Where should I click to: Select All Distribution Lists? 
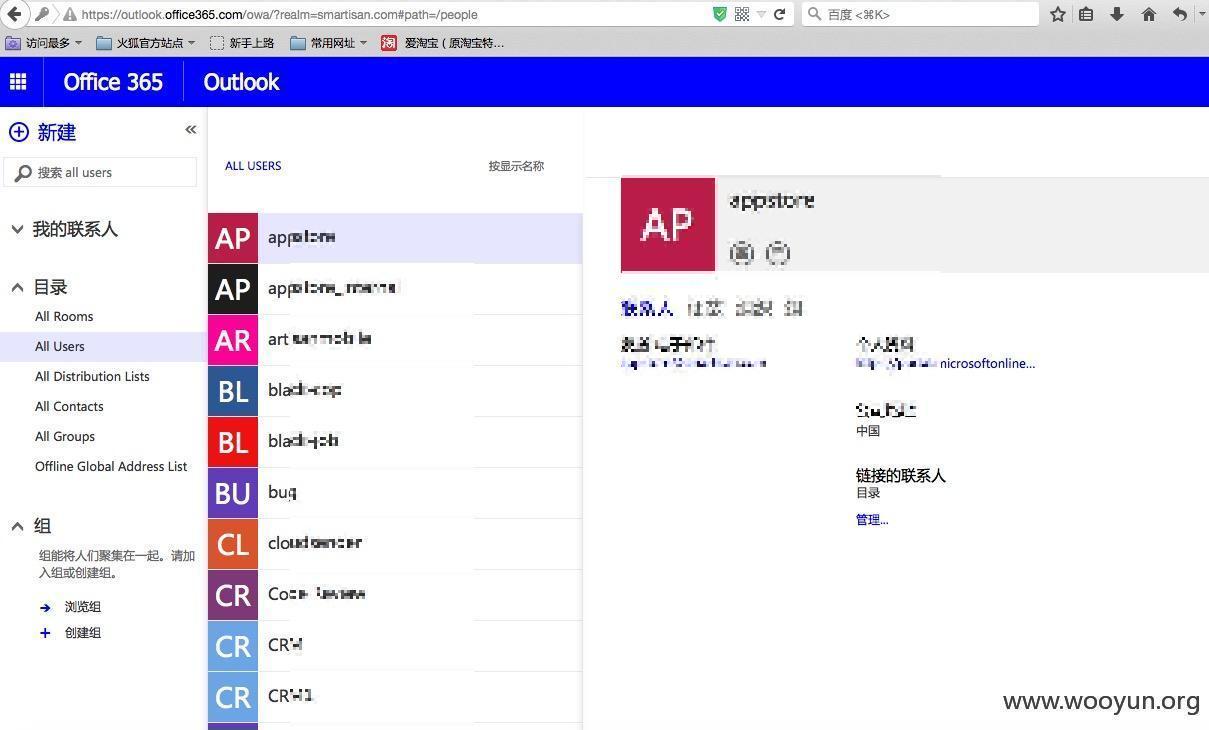click(92, 377)
